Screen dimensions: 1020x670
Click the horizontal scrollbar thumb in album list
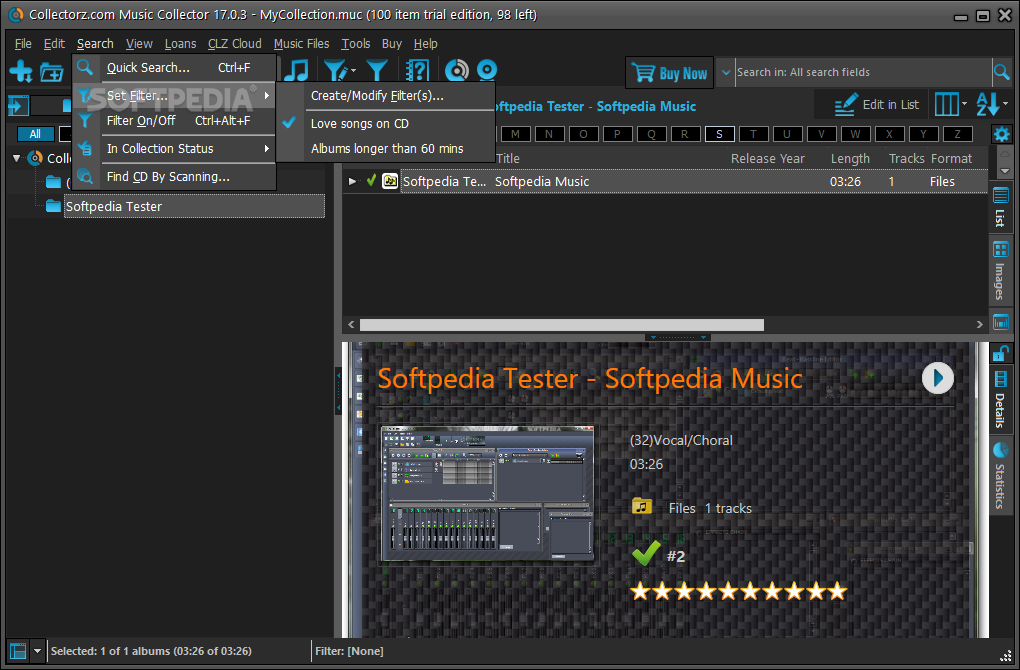coord(561,324)
